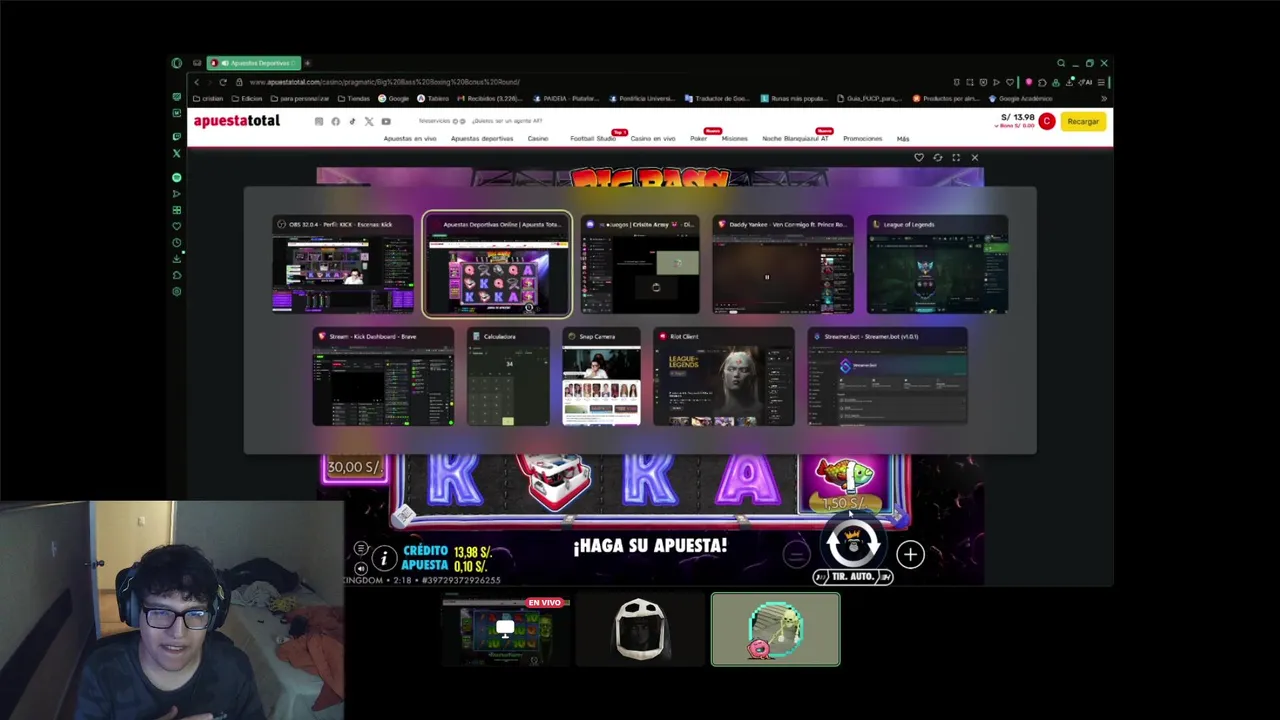Expand the Más menu
Screen dimensions: 1280x720
903,139
